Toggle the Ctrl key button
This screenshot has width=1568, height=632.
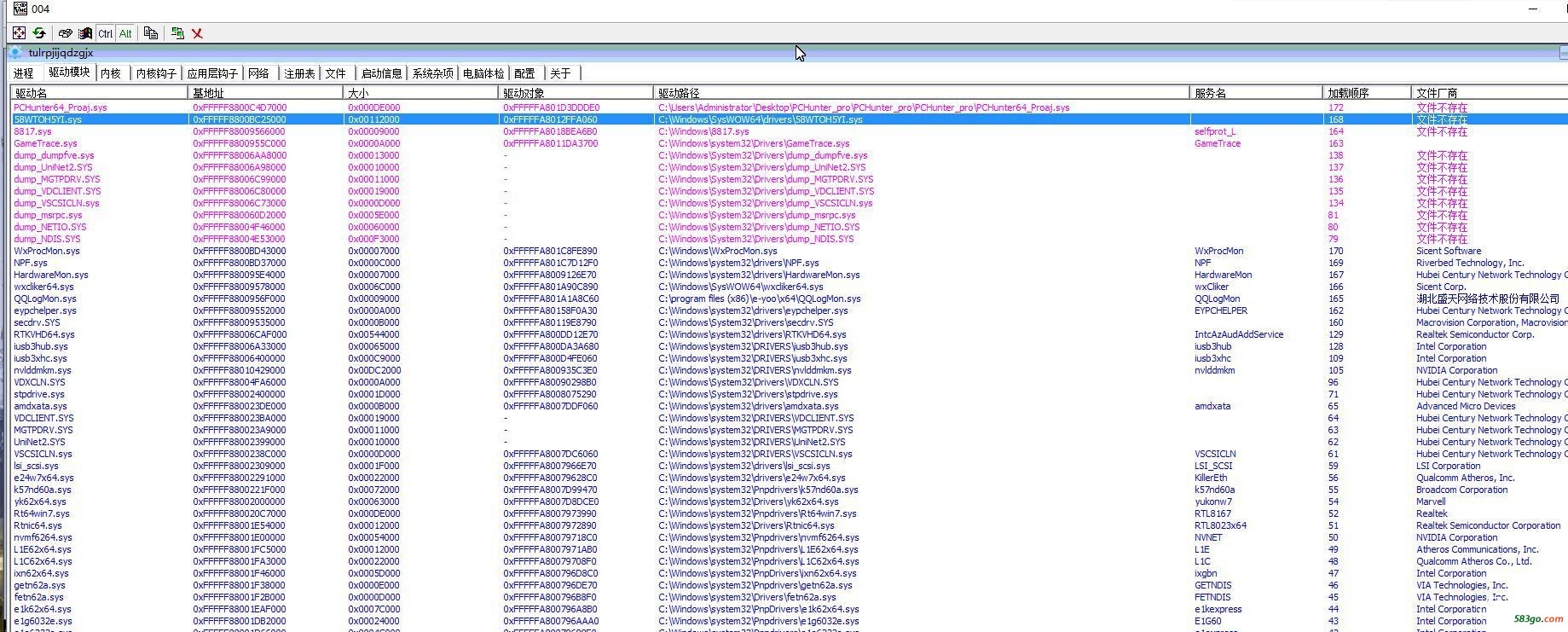(x=105, y=33)
